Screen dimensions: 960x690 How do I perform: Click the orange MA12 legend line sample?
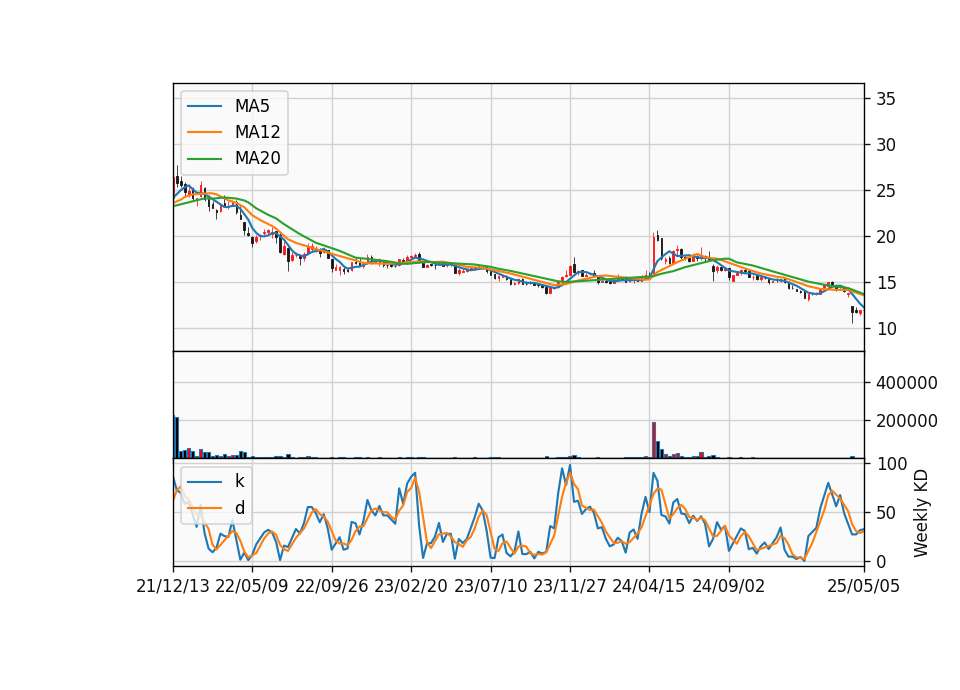coord(204,132)
